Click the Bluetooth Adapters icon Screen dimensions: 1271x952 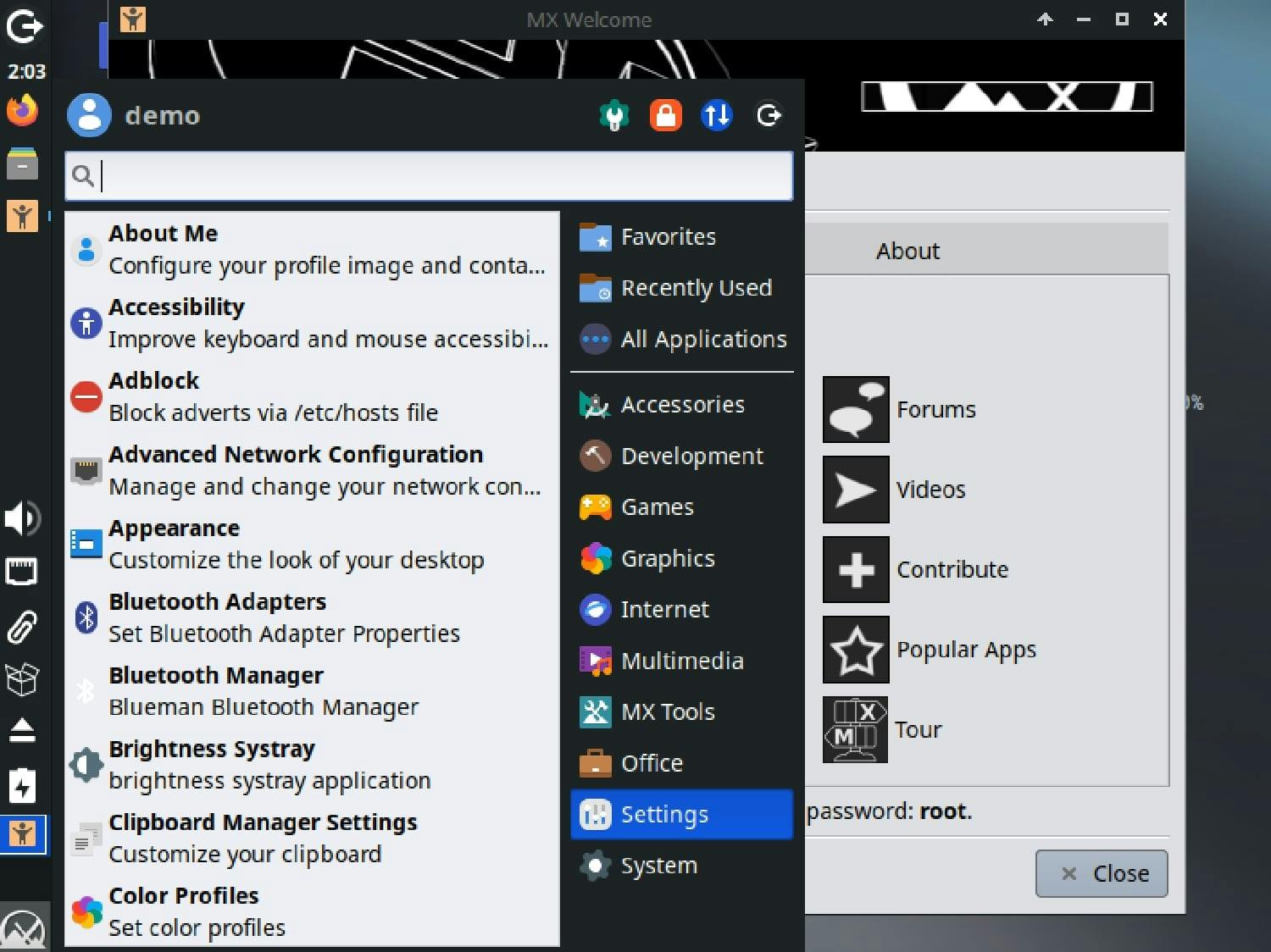click(x=86, y=617)
